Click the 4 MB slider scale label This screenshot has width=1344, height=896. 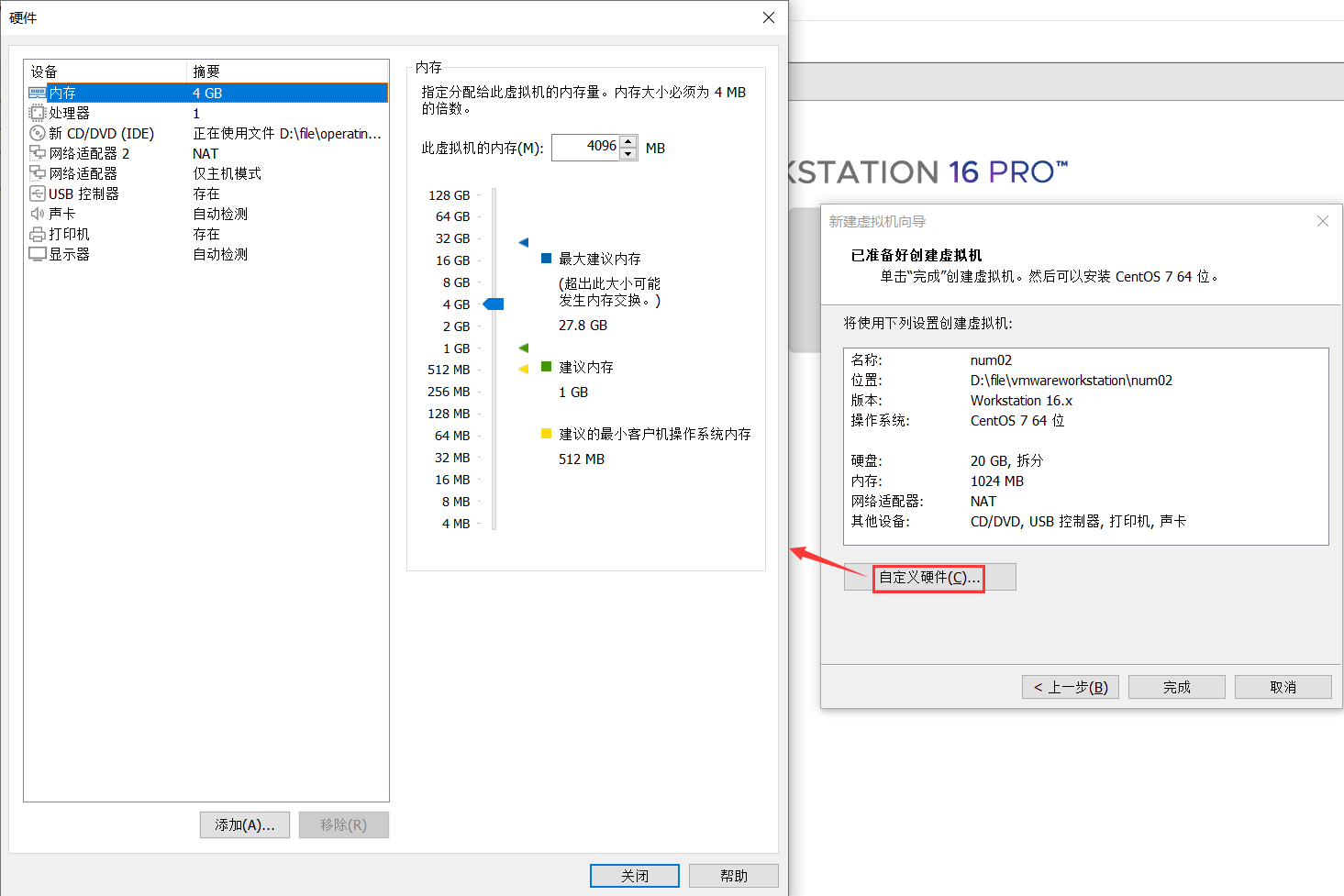click(x=456, y=524)
